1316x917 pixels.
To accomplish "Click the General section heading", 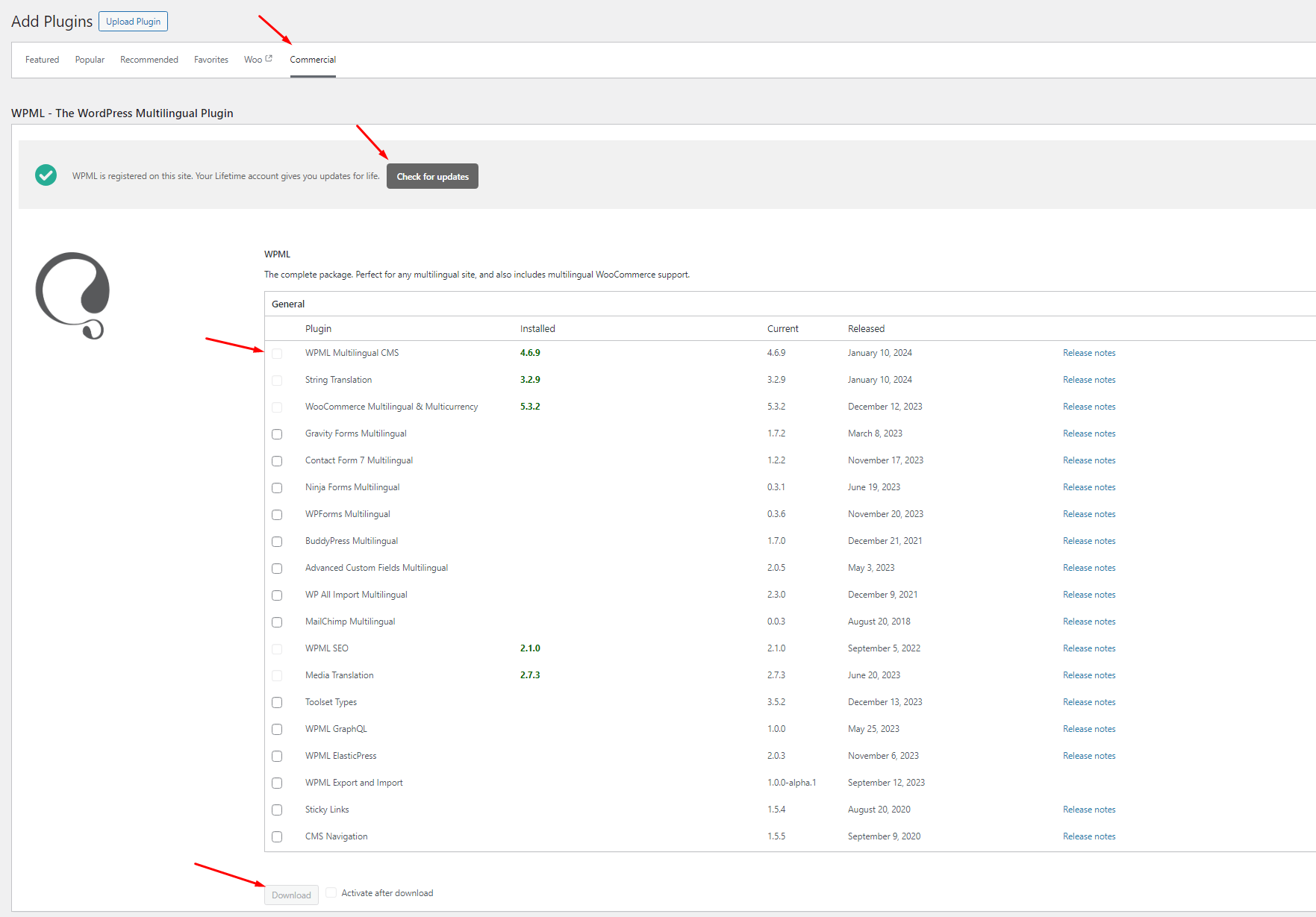I will (x=288, y=304).
